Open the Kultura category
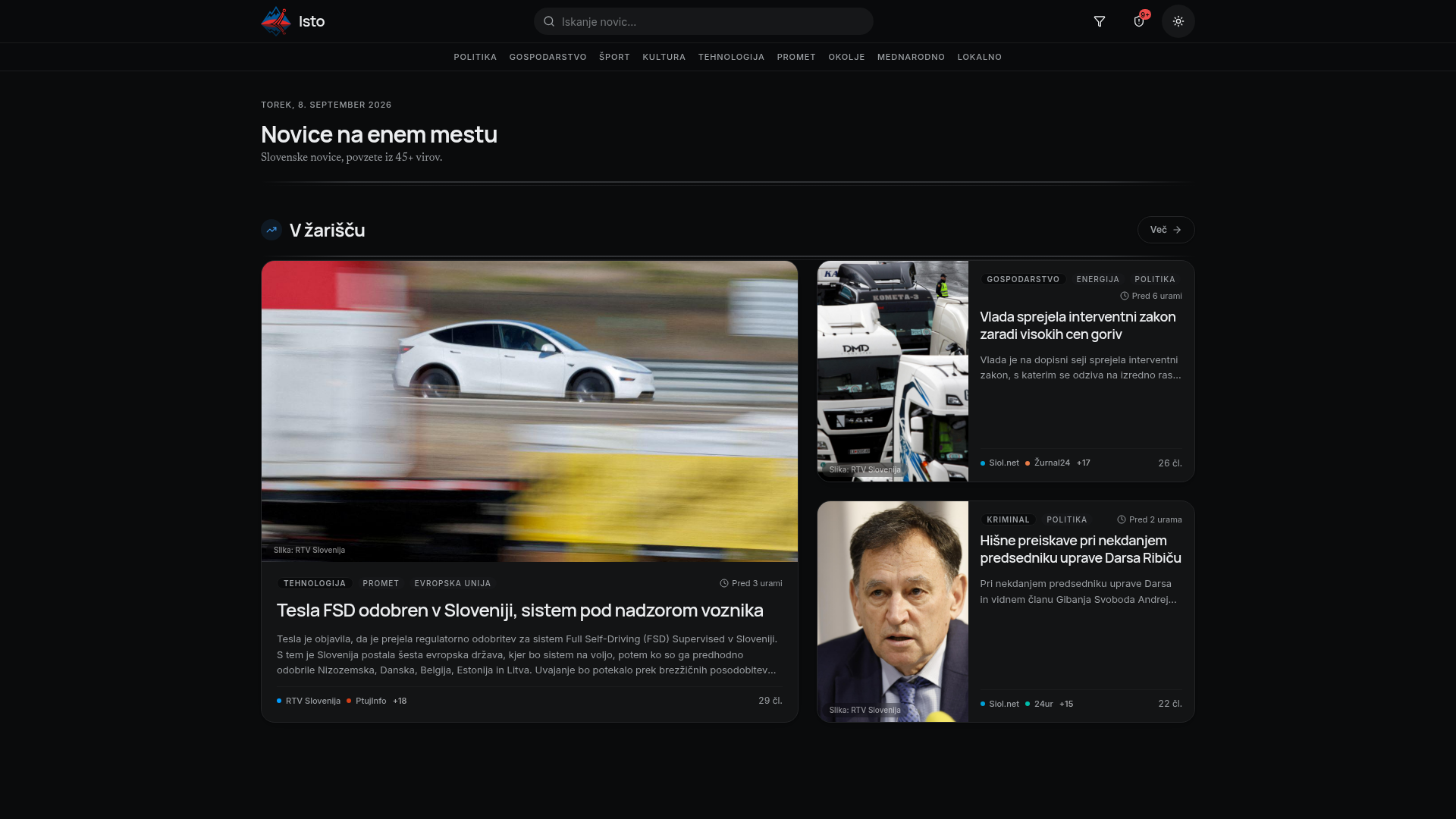 [x=664, y=57]
